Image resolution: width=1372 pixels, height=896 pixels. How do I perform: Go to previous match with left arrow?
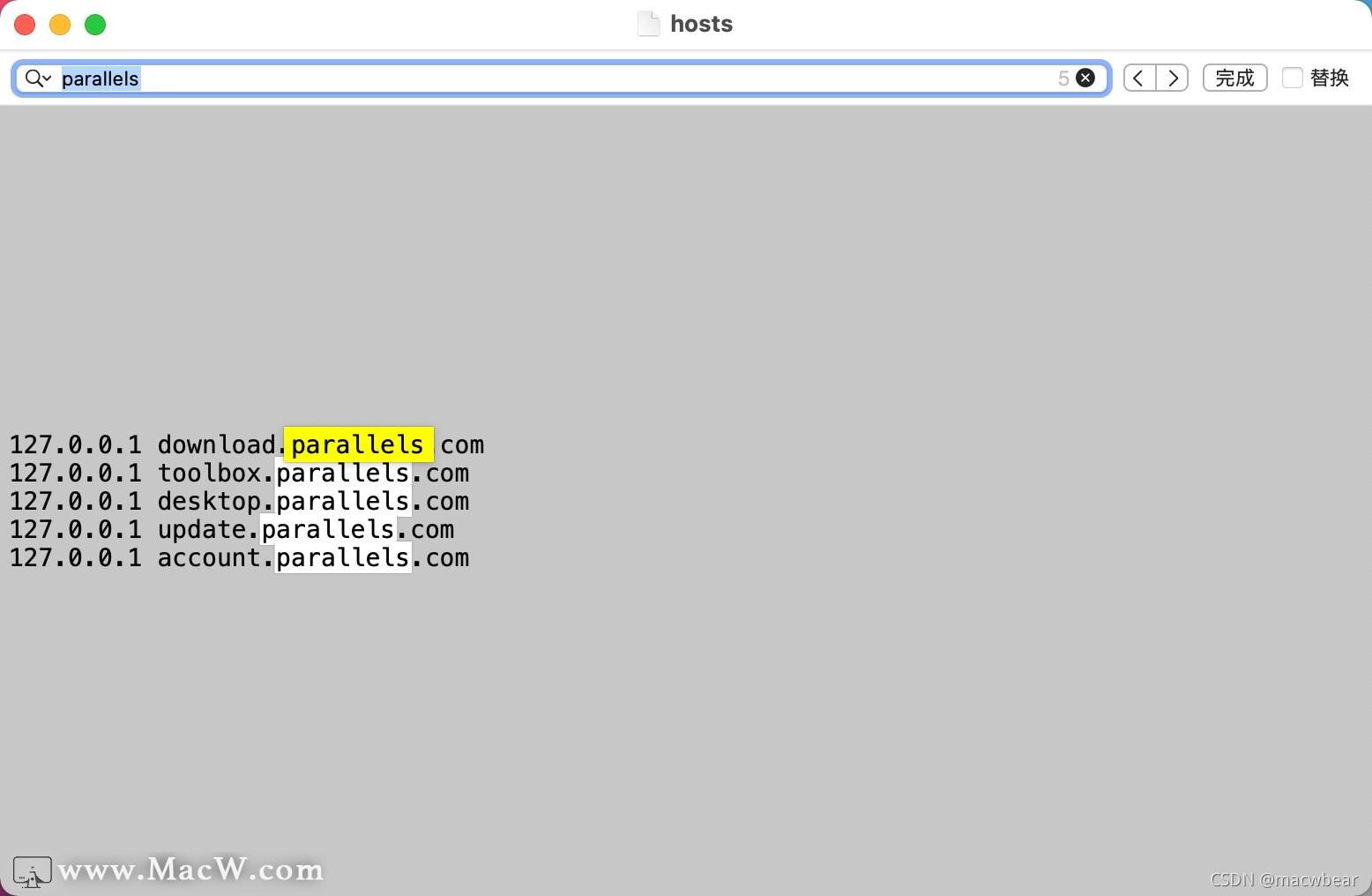(x=1139, y=78)
